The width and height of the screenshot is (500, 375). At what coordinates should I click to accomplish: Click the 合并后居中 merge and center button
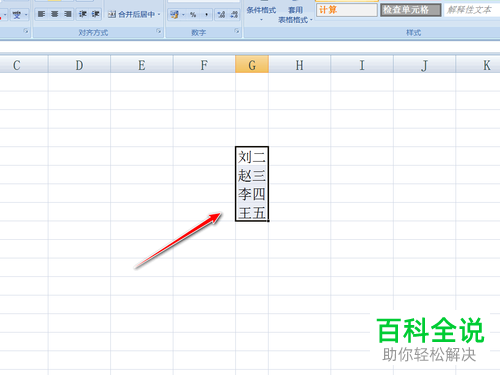131,14
